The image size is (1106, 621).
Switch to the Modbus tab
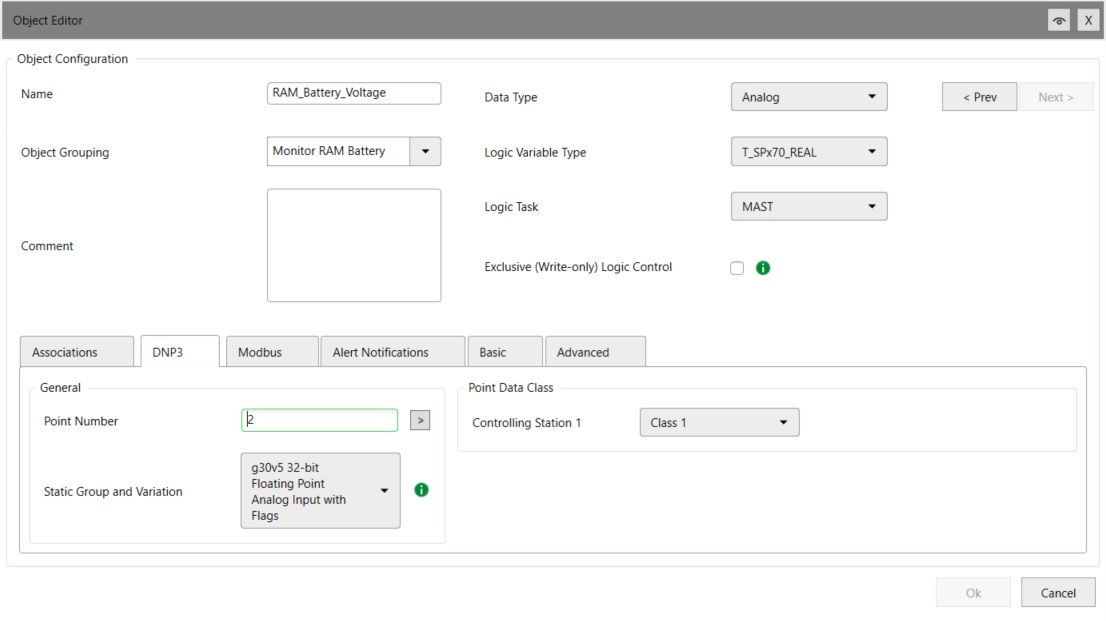click(272, 352)
